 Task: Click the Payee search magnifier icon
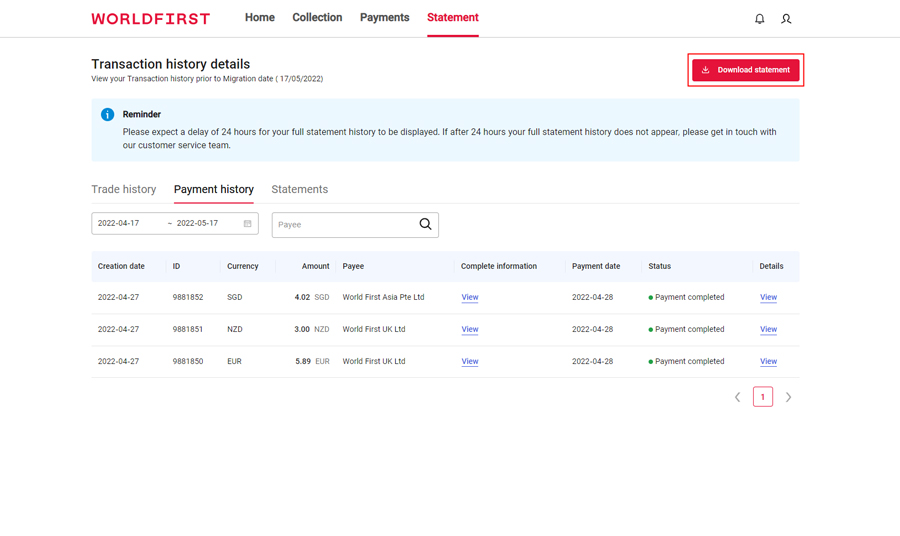pyautogui.click(x=425, y=224)
